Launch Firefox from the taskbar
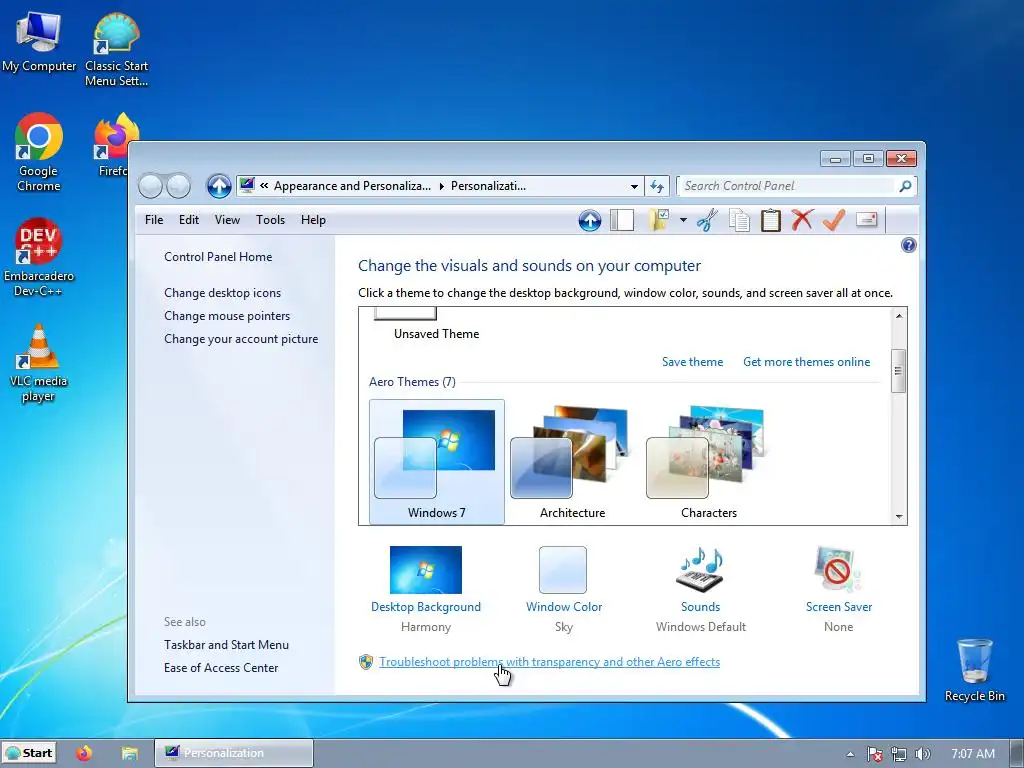The width and height of the screenshot is (1024, 768). click(x=84, y=753)
